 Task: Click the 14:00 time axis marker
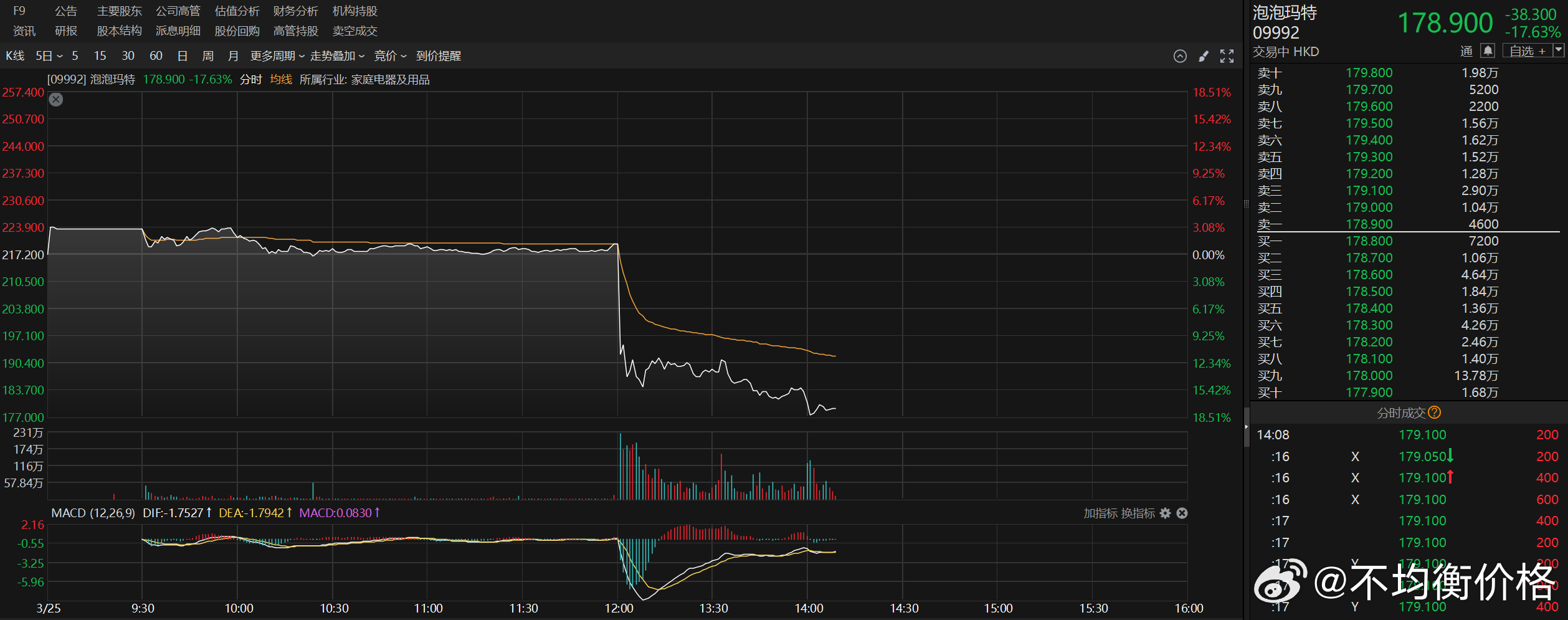point(809,608)
